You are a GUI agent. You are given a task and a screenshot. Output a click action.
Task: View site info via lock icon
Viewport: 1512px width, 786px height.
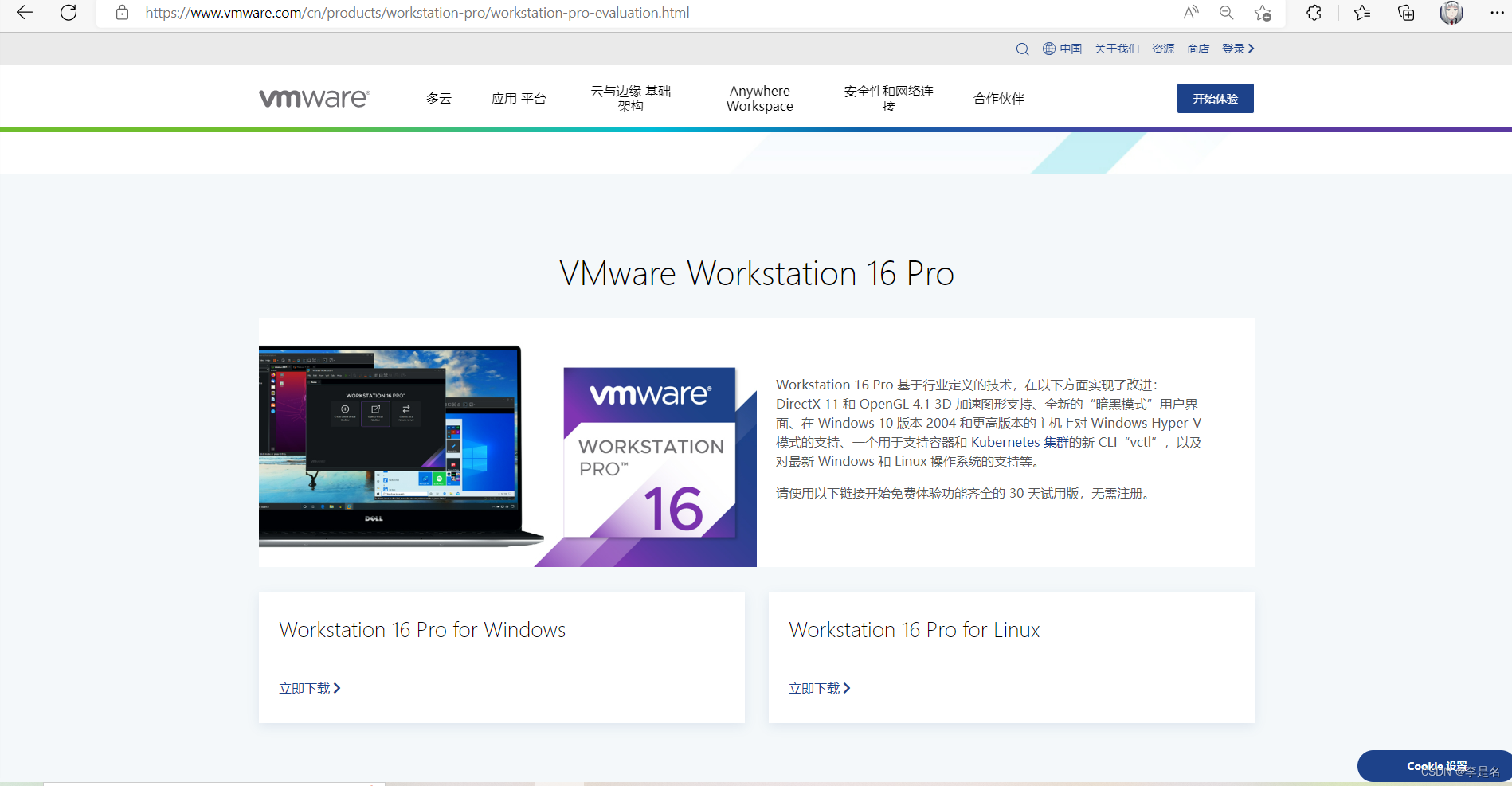click(122, 13)
